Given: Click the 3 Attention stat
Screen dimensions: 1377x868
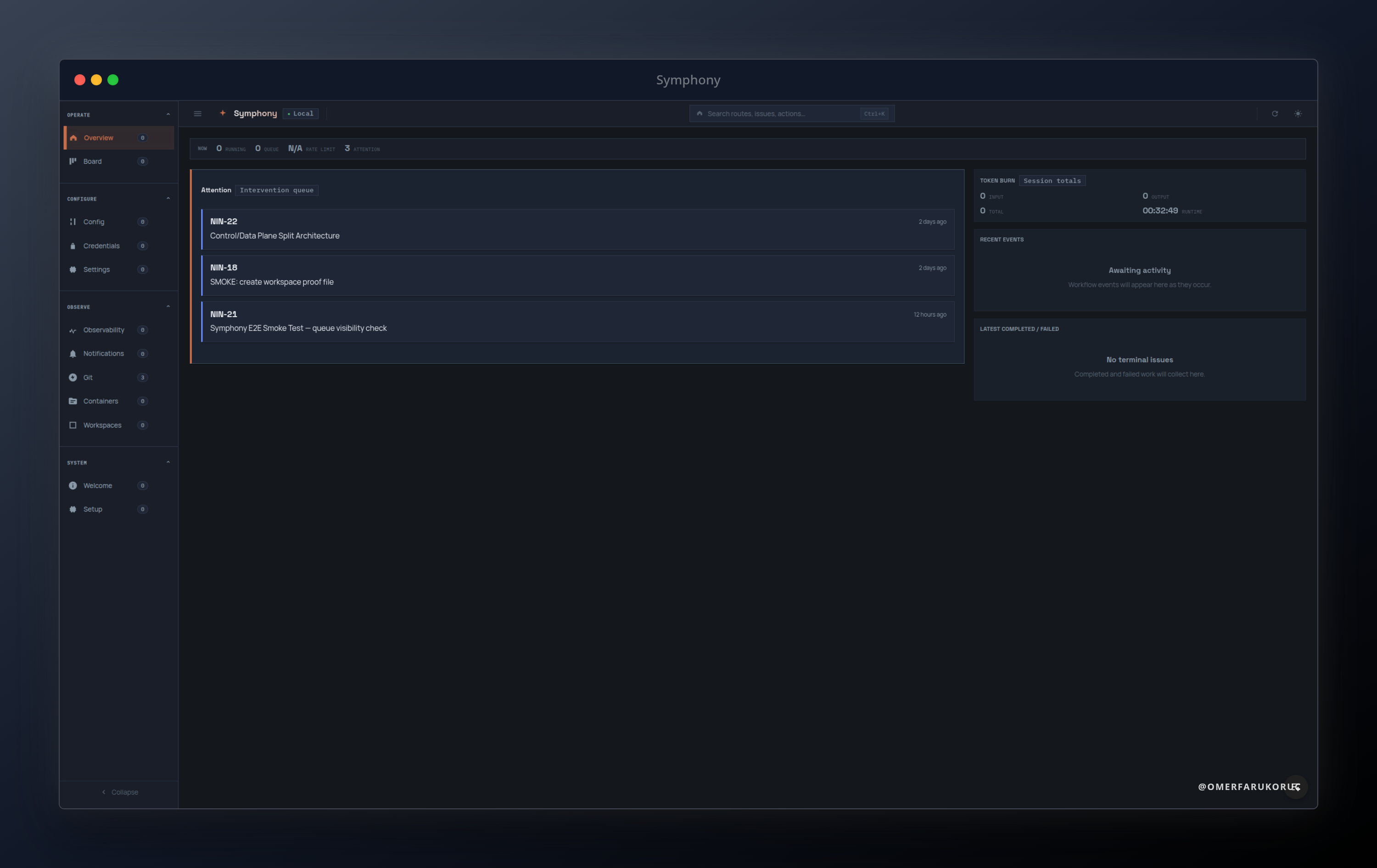Looking at the screenshot, I should coord(362,149).
